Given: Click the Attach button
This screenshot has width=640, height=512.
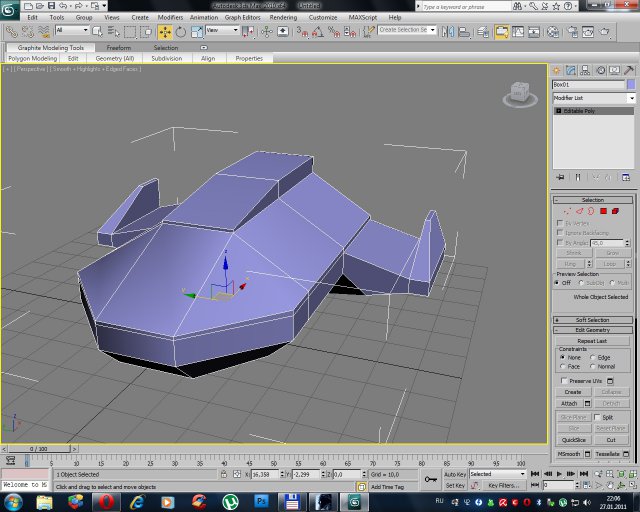Looking at the screenshot, I should point(570,403).
